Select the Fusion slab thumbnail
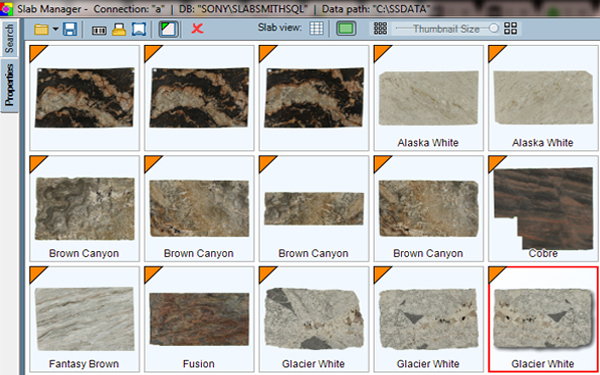 coord(199,319)
